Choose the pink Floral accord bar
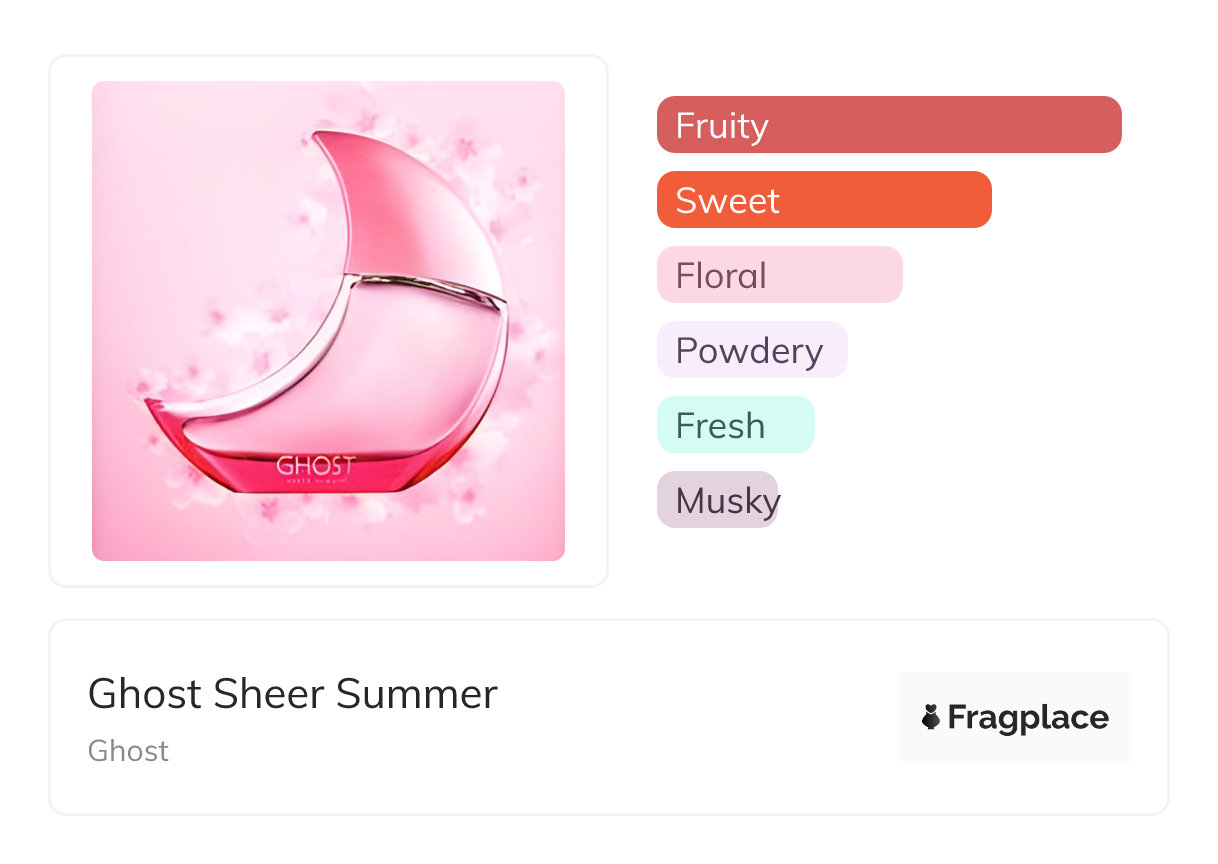The width and height of the screenshot is (1218, 864). [x=779, y=275]
